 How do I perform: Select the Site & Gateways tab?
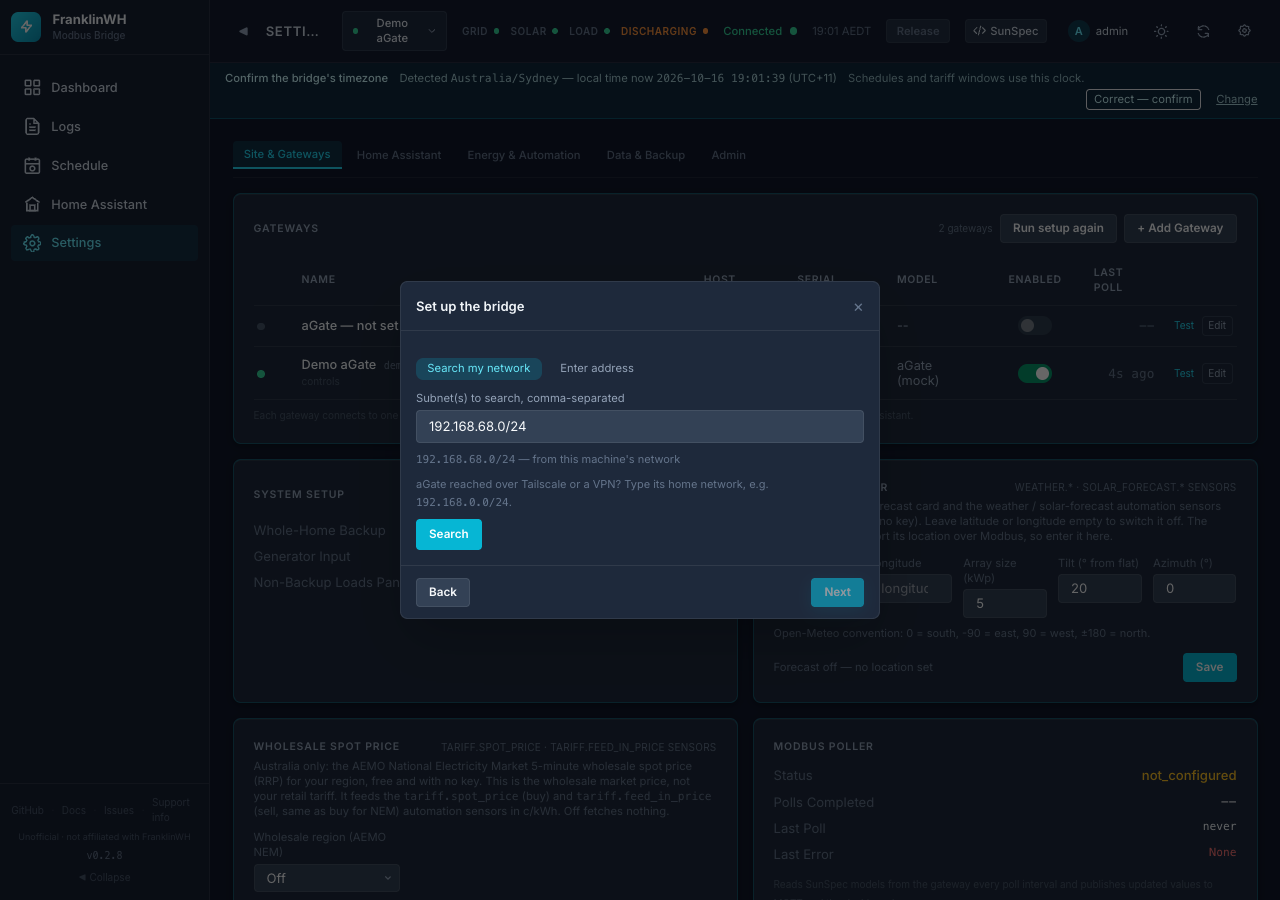tap(287, 155)
